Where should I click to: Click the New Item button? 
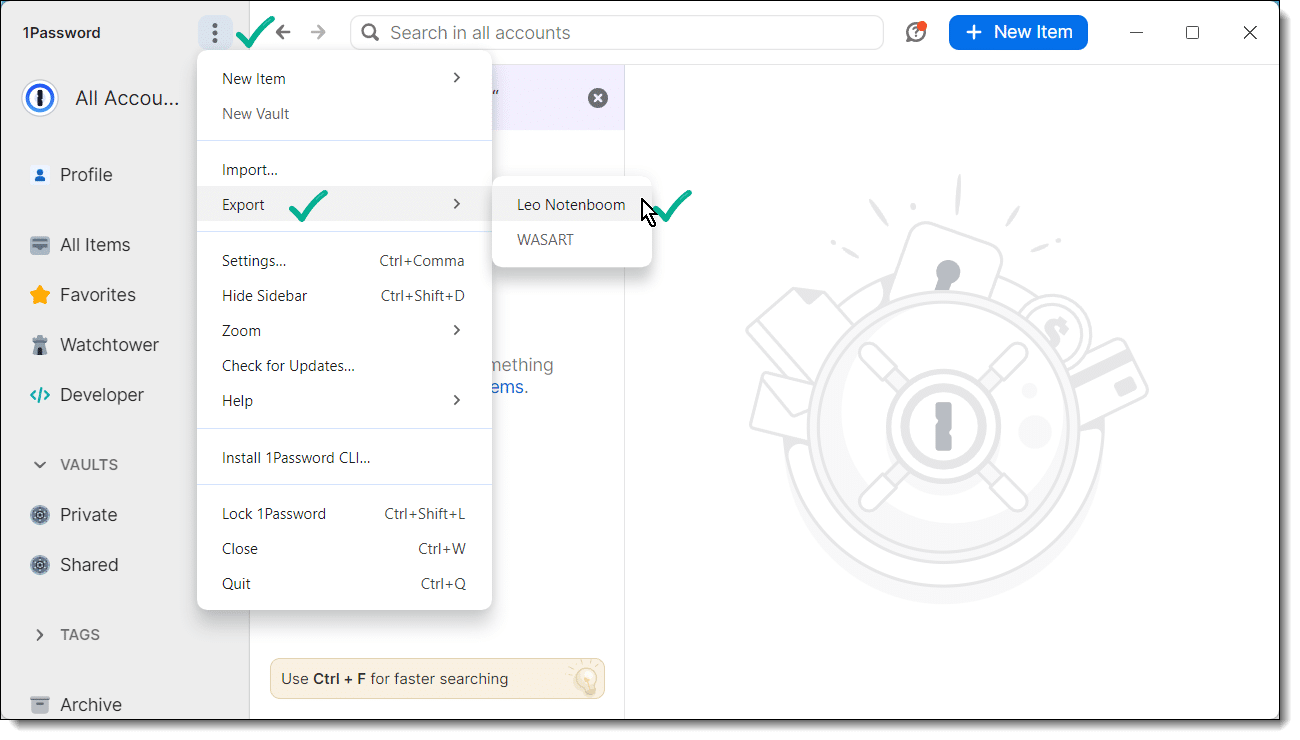pyautogui.click(x=1018, y=32)
